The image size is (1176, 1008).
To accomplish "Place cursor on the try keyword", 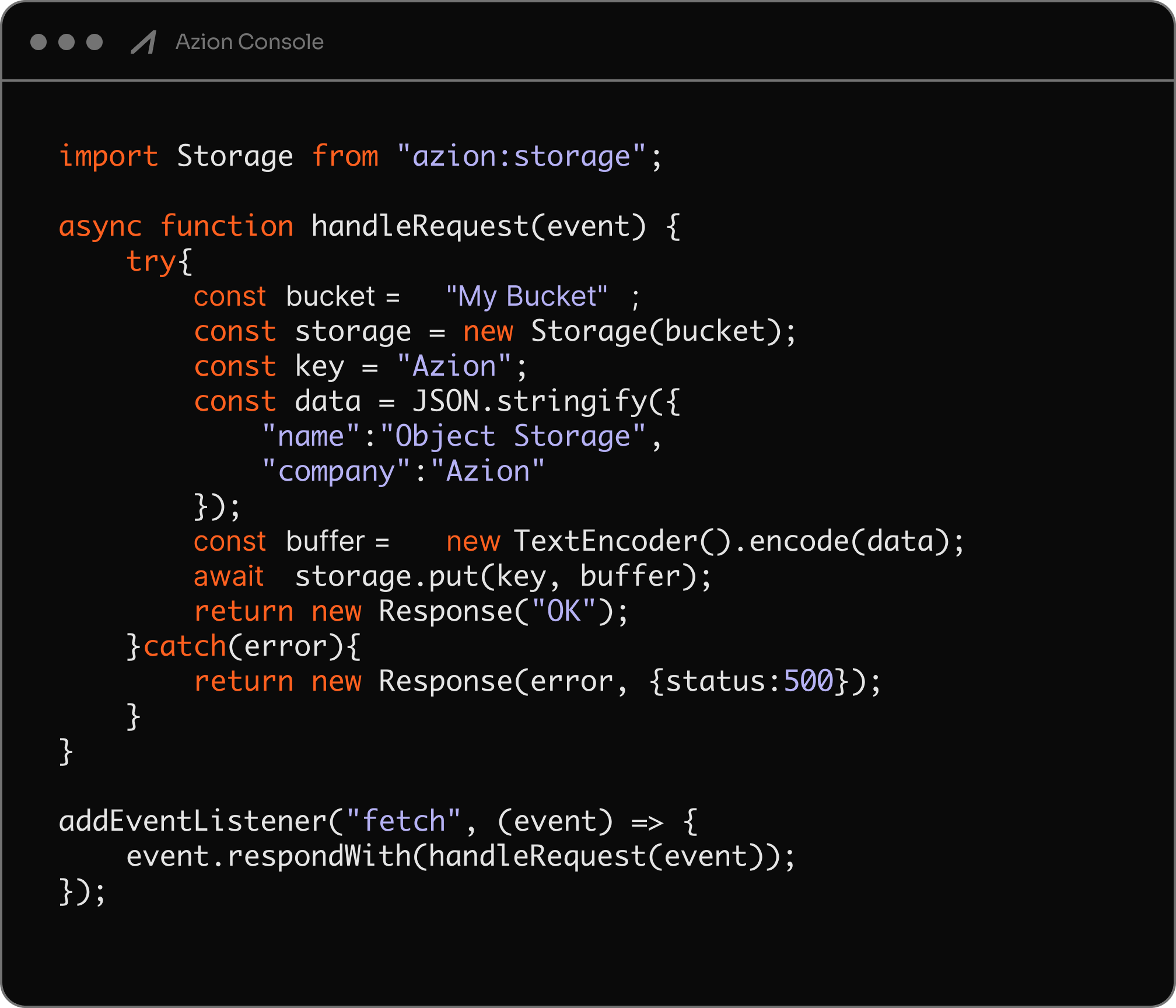I will click(x=150, y=261).
